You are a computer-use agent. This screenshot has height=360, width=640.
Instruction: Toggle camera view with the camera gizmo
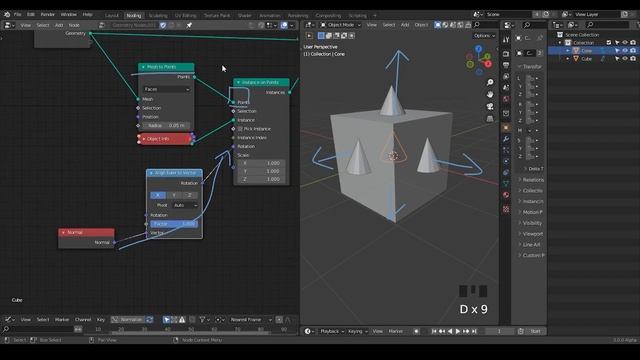(490, 107)
